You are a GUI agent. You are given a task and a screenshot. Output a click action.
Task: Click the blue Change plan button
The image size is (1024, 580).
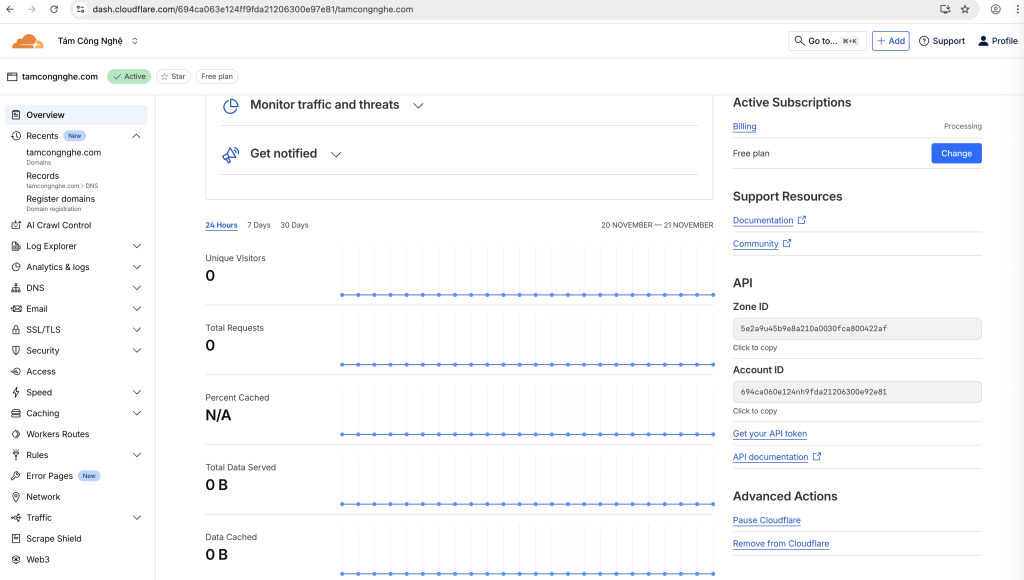(956, 153)
